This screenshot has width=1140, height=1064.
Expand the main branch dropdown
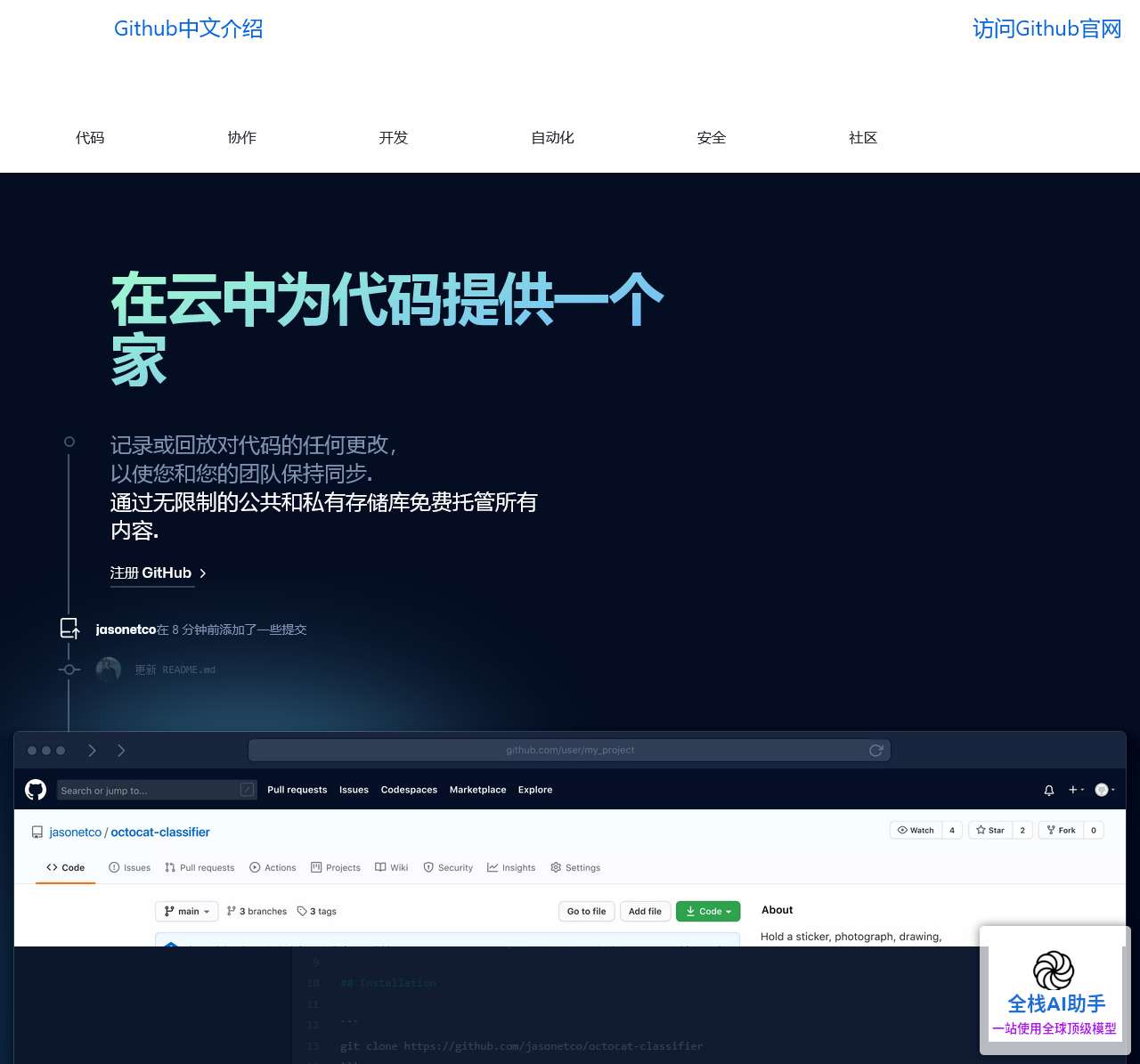(186, 911)
